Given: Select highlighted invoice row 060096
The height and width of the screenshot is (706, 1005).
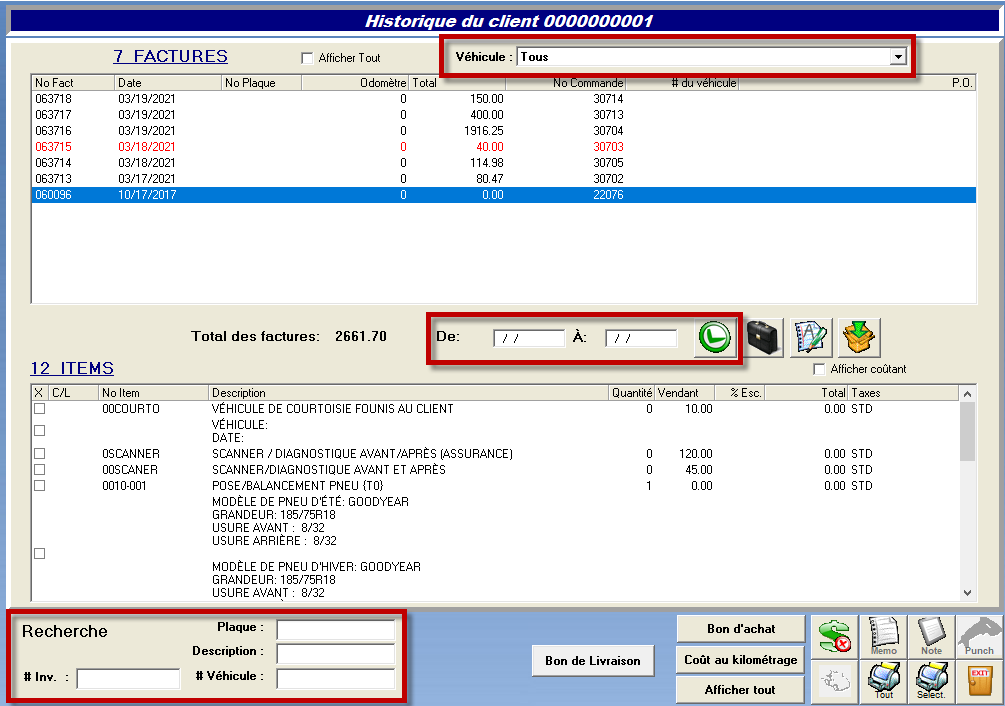Looking at the screenshot, I should tap(504, 195).
